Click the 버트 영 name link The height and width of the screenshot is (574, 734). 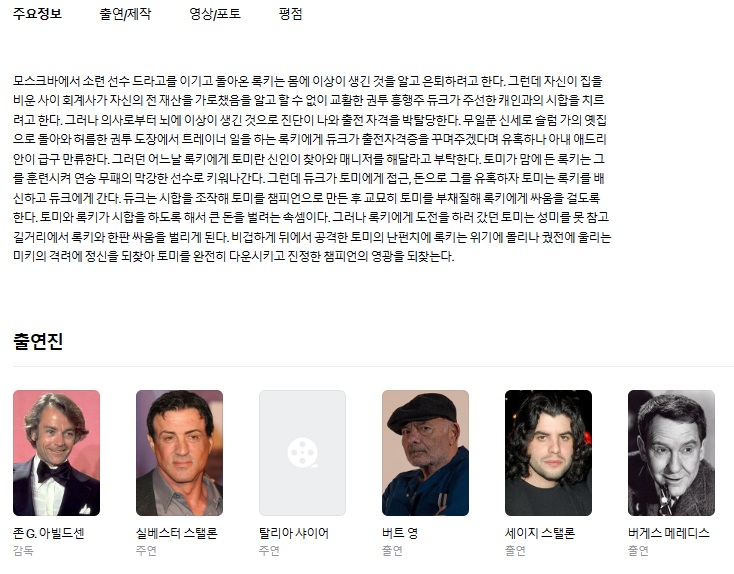coord(400,533)
